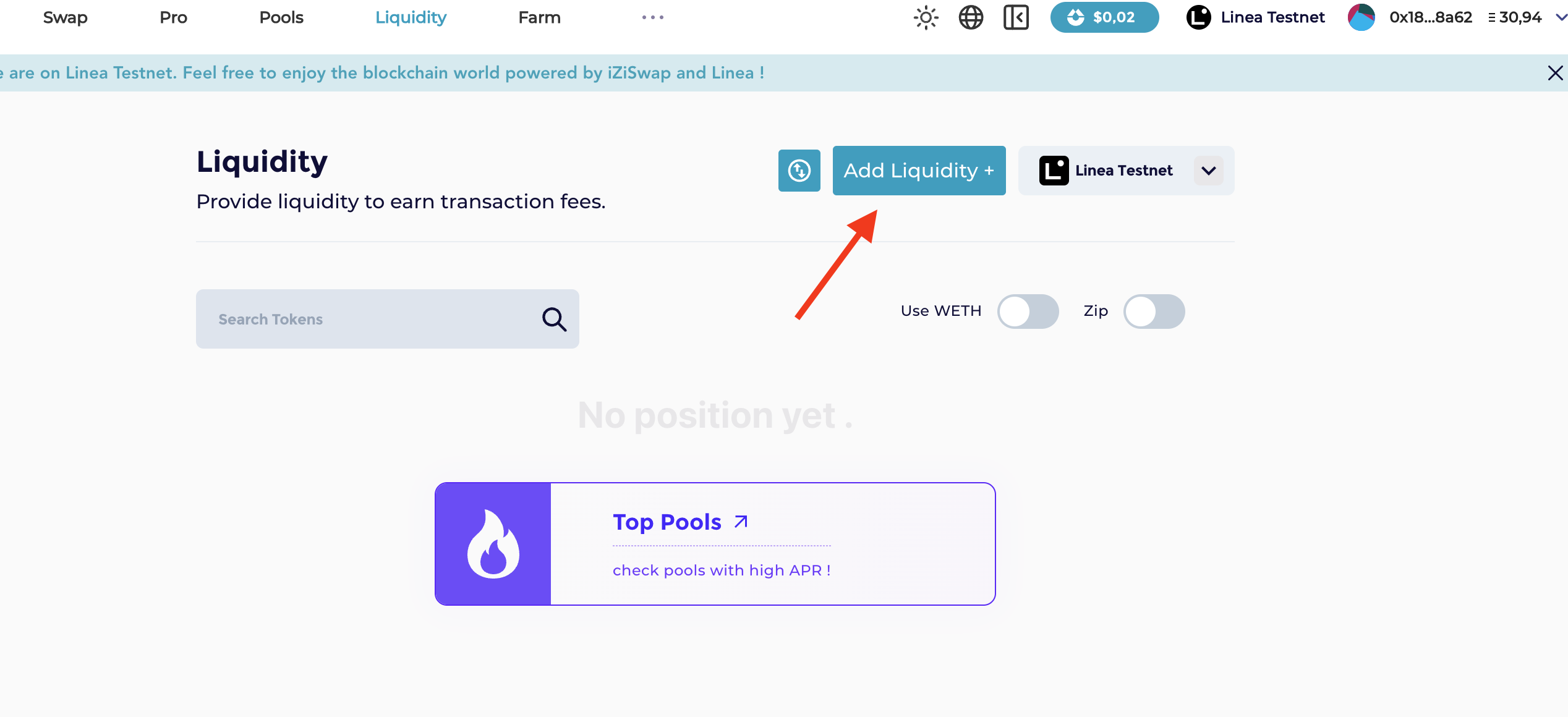1568x717 pixels.
Task: Click the magnifying glass search icon
Action: coord(554,320)
